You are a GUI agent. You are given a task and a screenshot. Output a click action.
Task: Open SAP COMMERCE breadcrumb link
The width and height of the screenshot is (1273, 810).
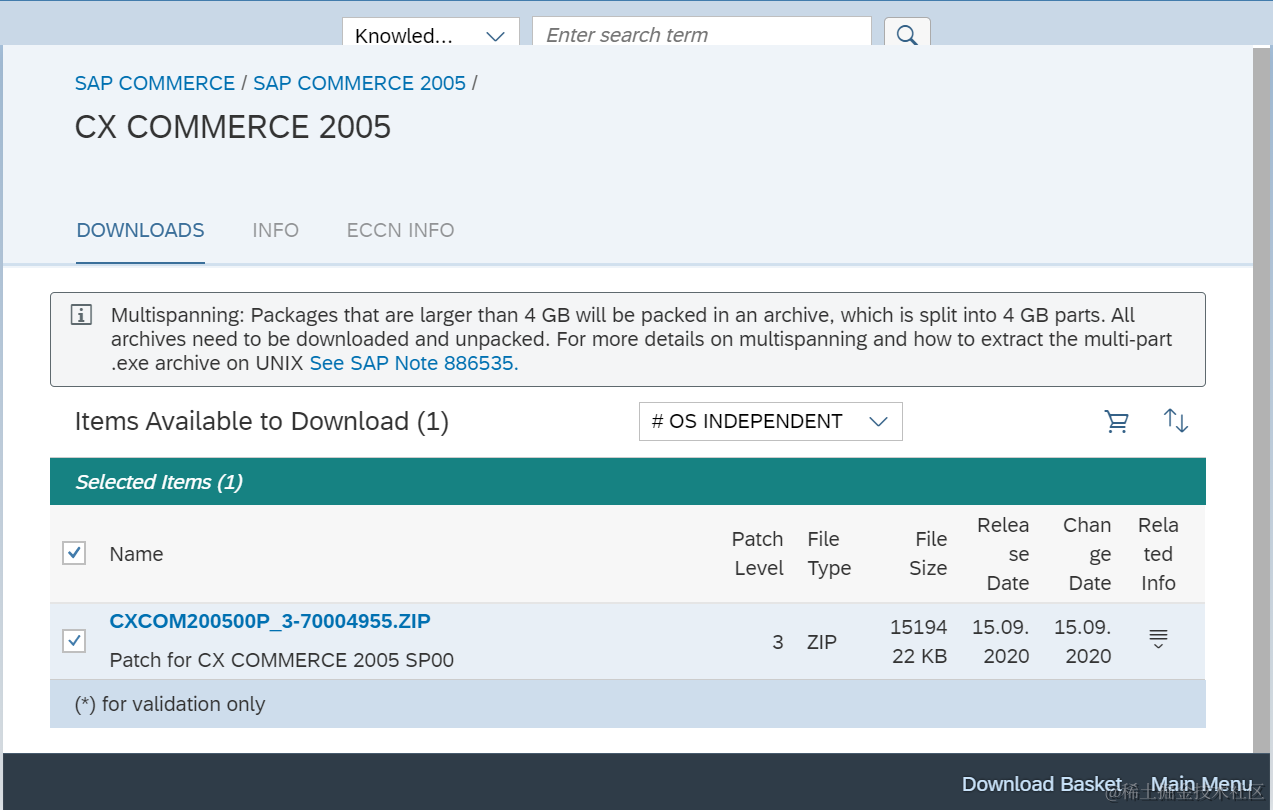[x=155, y=83]
